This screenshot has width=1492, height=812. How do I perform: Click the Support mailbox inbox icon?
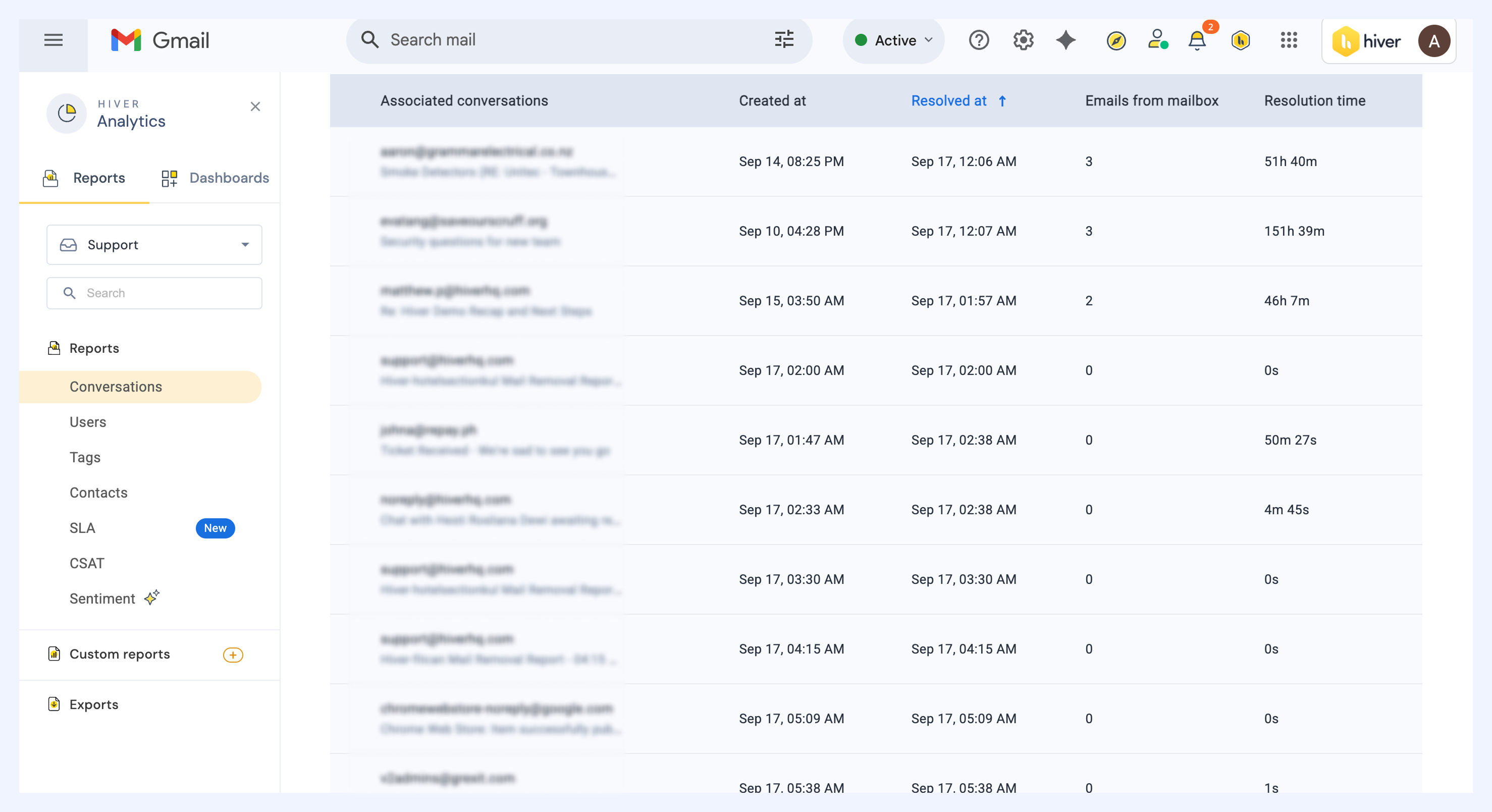pos(68,245)
